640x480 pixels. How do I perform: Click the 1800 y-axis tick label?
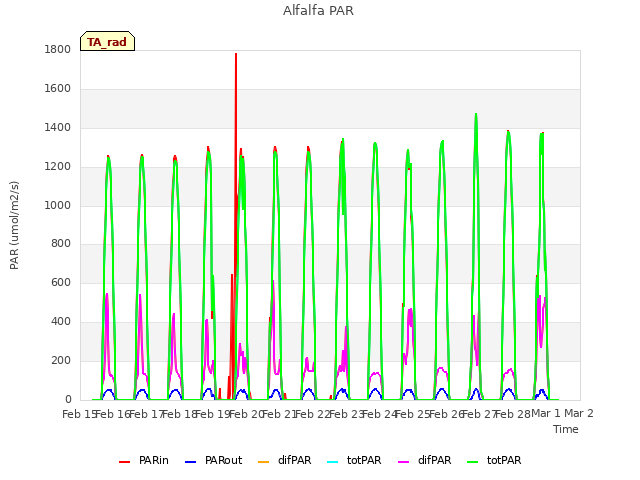point(58,49)
